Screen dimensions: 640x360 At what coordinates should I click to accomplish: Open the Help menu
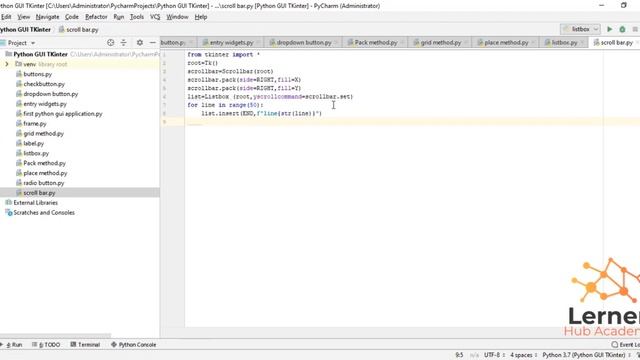point(200,17)
